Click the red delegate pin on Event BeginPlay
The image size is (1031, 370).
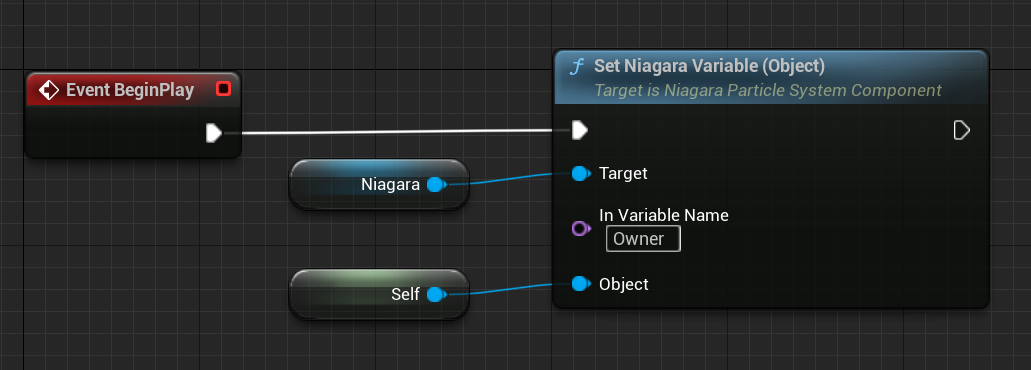224,89
